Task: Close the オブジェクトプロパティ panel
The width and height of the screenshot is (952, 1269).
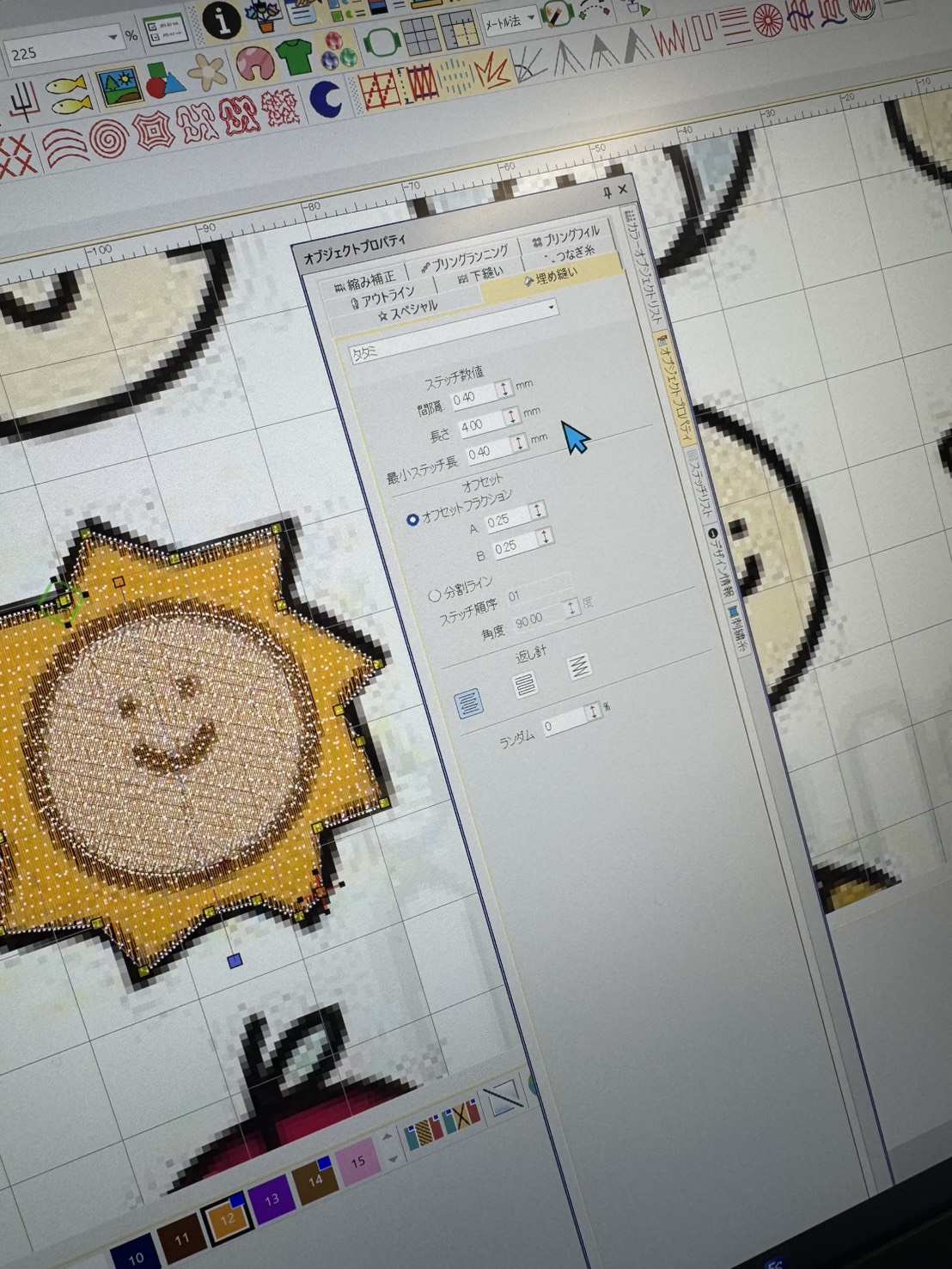Action: 623,188
